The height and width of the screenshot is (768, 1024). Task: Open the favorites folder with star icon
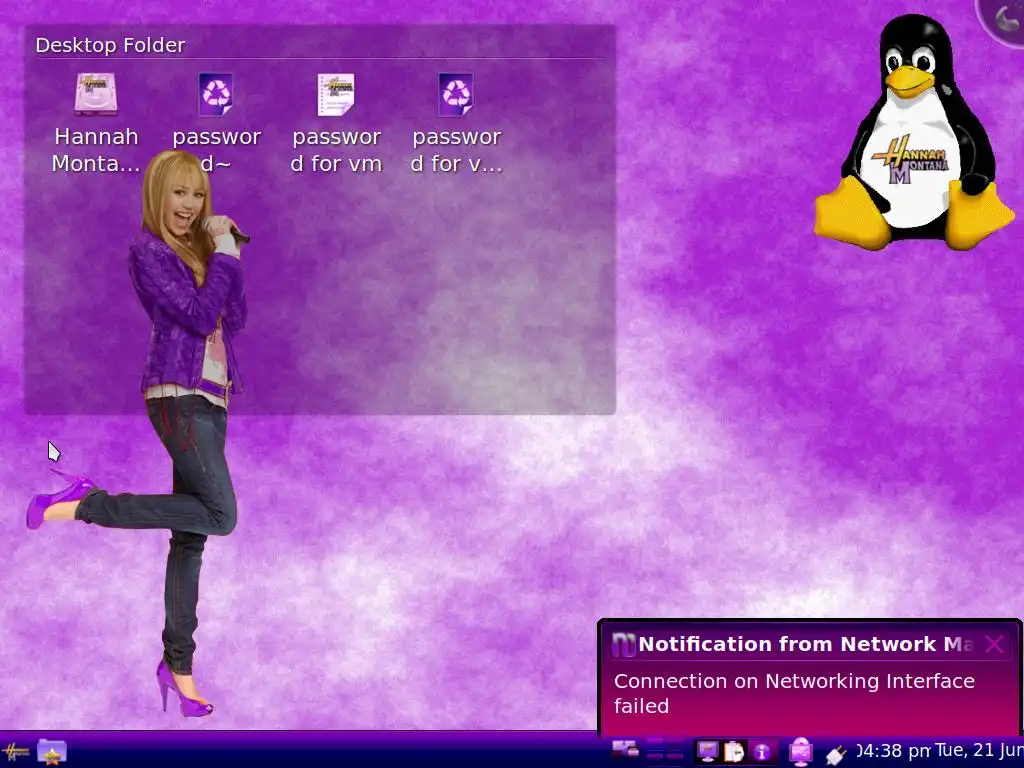(52, 752)
